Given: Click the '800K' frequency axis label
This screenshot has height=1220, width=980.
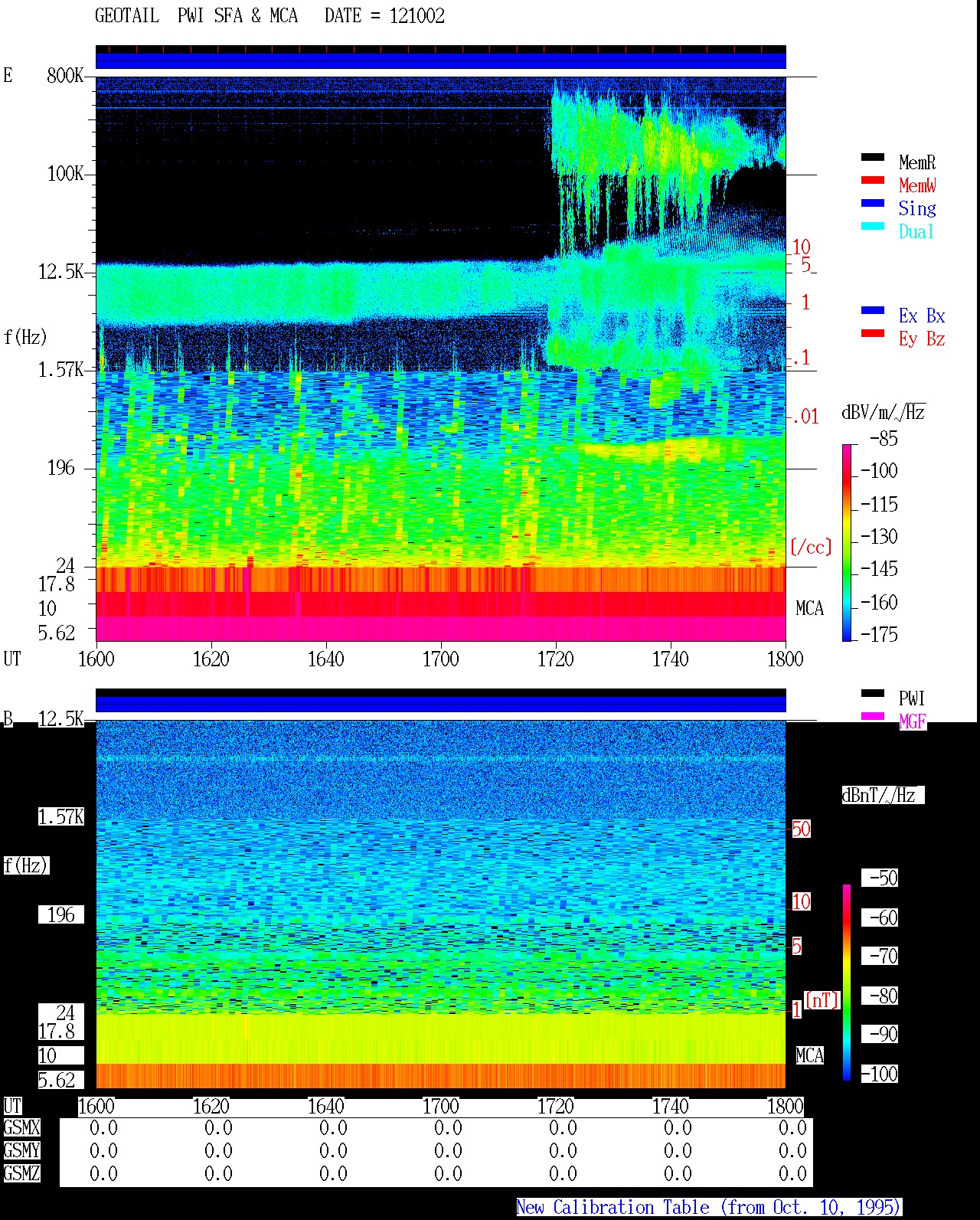Looking at the screenshot, I should pos(65,75).
